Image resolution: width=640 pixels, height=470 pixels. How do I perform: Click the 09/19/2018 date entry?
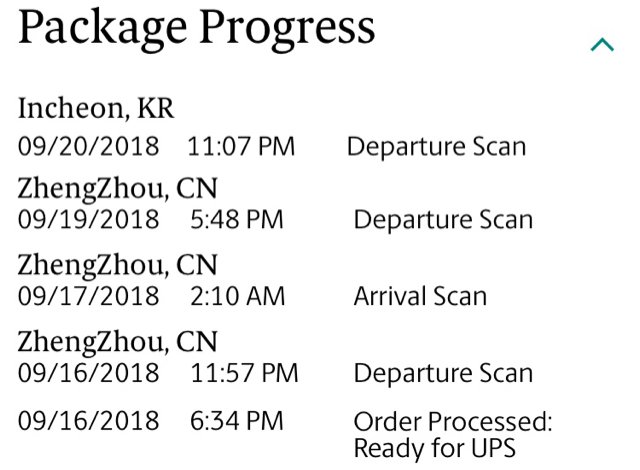point(88,219)
